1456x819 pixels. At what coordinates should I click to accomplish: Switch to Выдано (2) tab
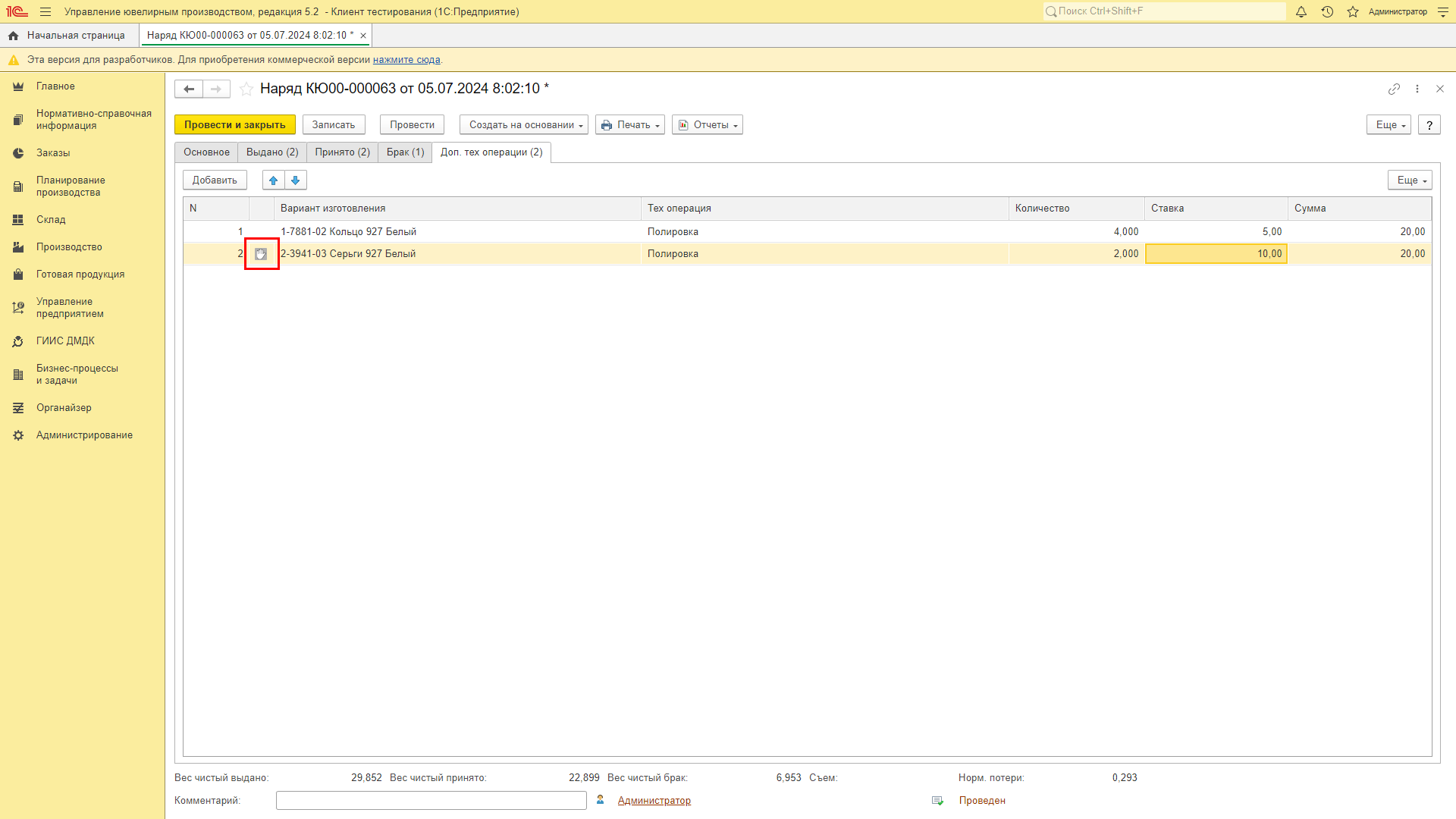click(x=272, y=152)
